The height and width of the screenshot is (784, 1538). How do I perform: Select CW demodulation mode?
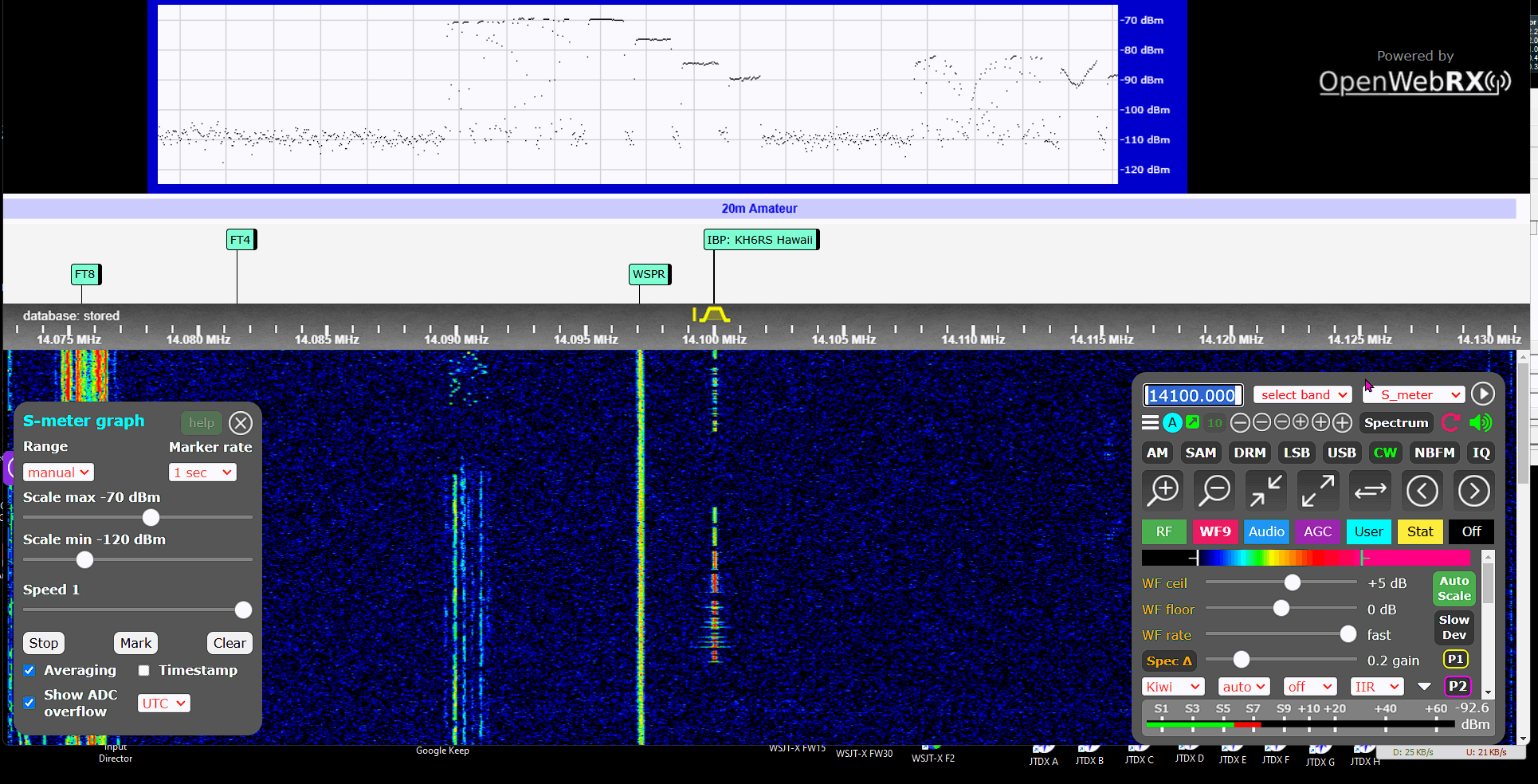pyautogui.click(x=1385, y=453)
